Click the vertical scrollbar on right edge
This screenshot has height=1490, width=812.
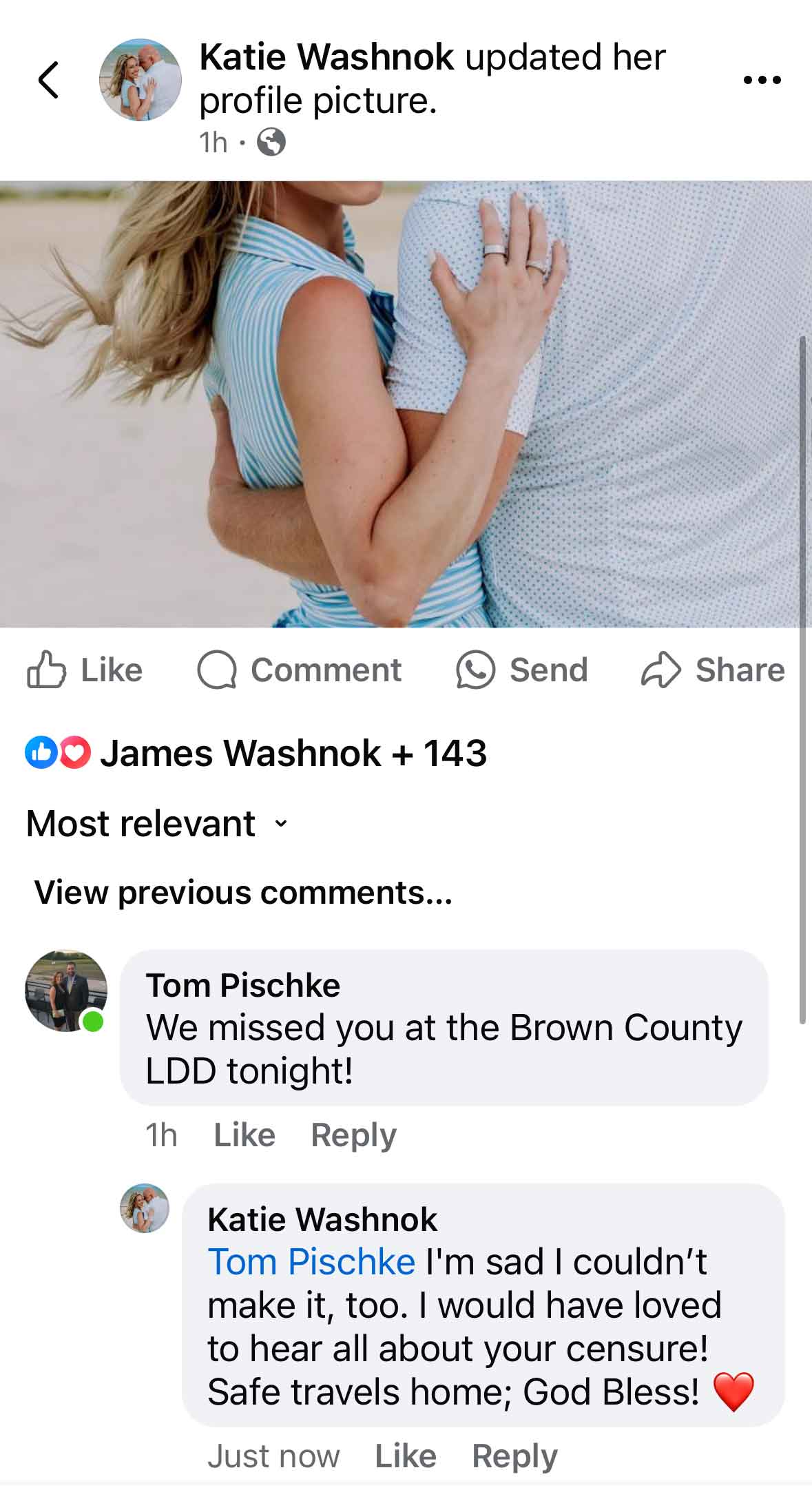[x=802, y=679]
